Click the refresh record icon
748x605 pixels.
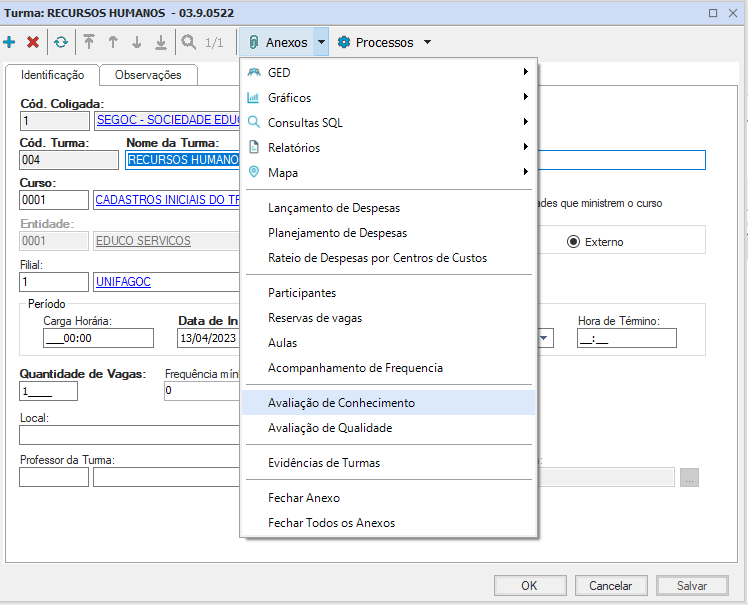click(61, 43)
